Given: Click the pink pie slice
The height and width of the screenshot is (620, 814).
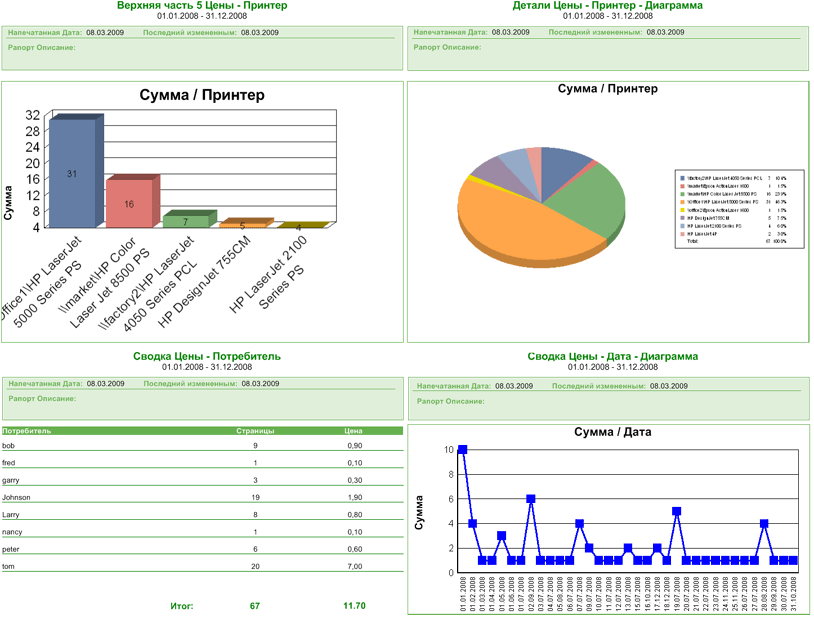Looking at the screenshot, I should 535,166.
